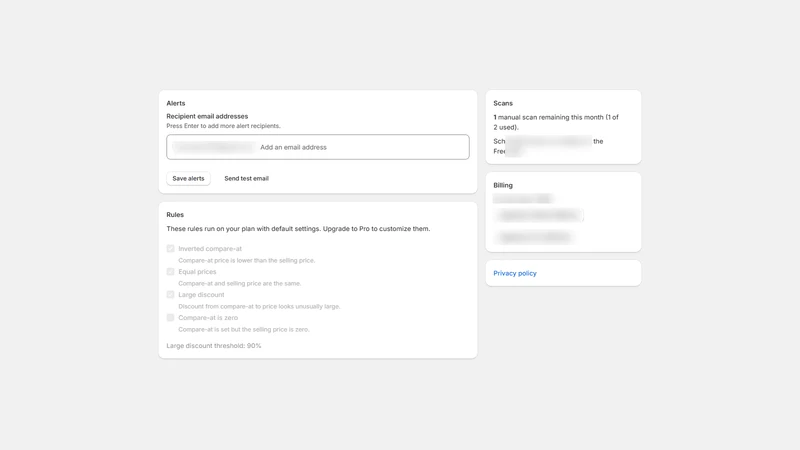Click the Billing section heading

coord(503,185)
